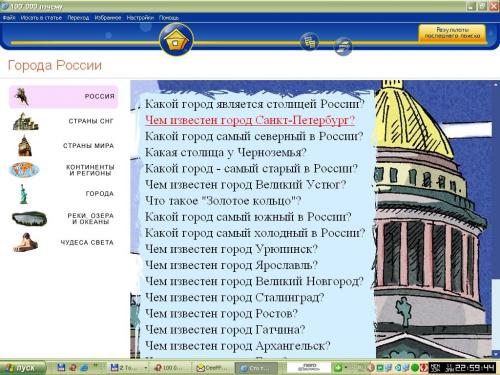Screen dimensions: 500x375
Task: Select the Реки, озера и океаны lake icon
Action: tap(29, 219)
